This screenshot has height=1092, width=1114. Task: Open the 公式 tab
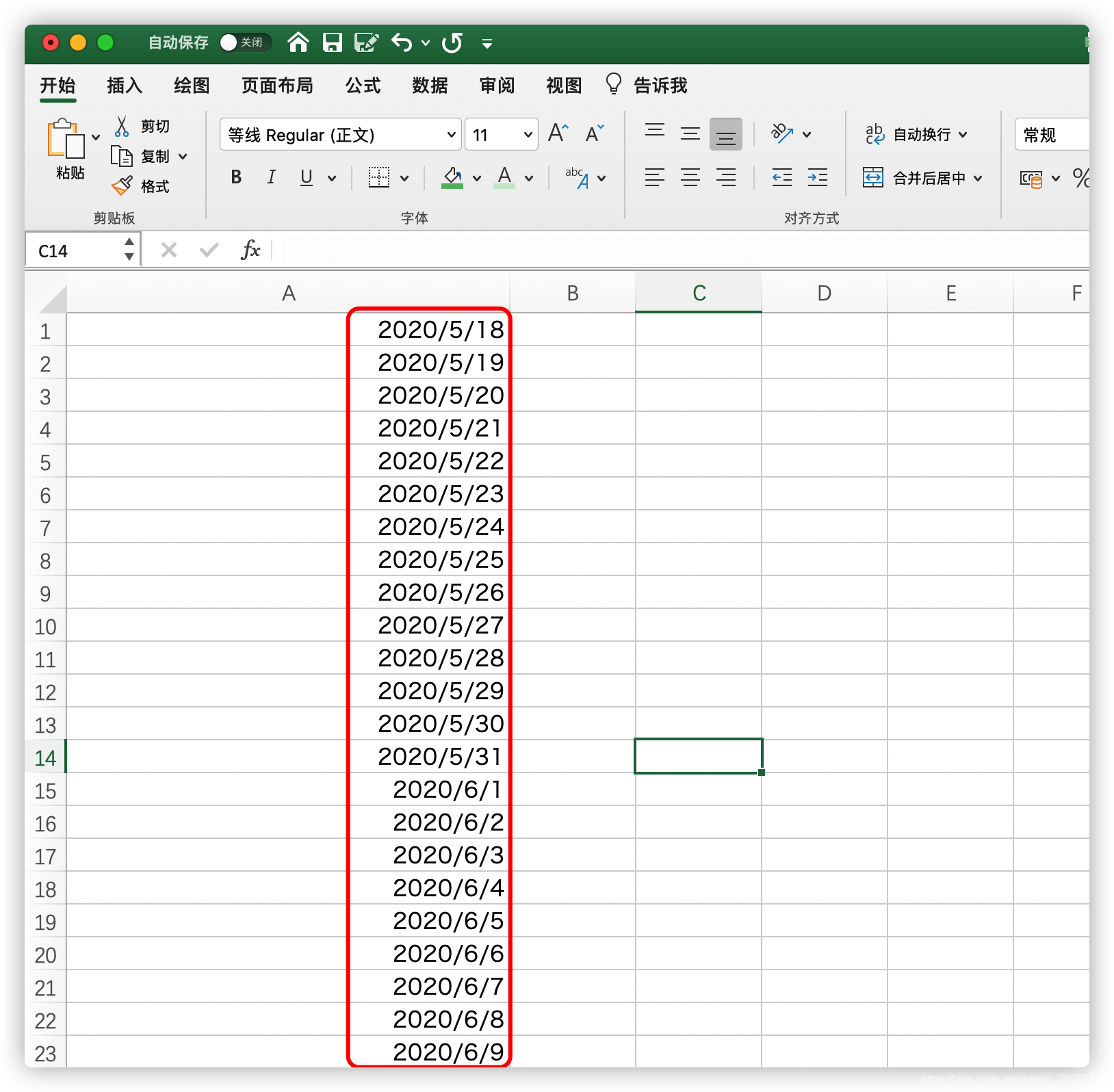point(363,85)
